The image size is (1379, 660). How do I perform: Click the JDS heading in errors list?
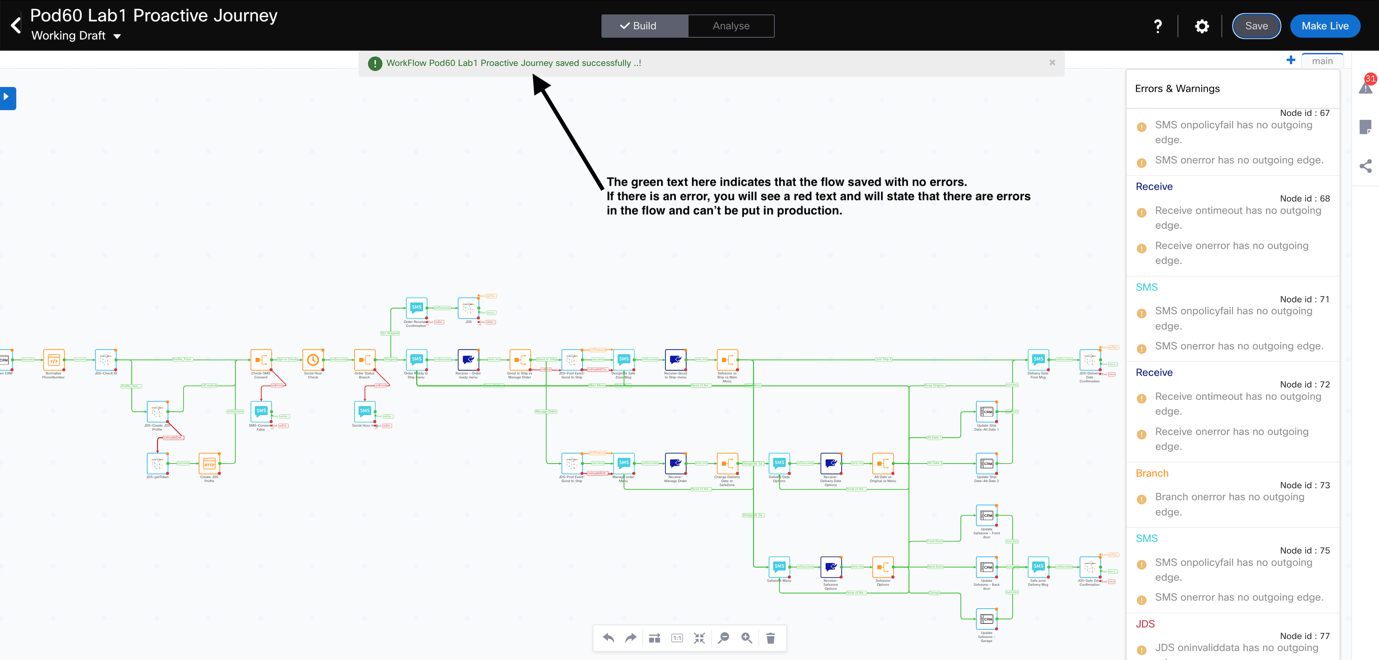[x=1145, y=624]
